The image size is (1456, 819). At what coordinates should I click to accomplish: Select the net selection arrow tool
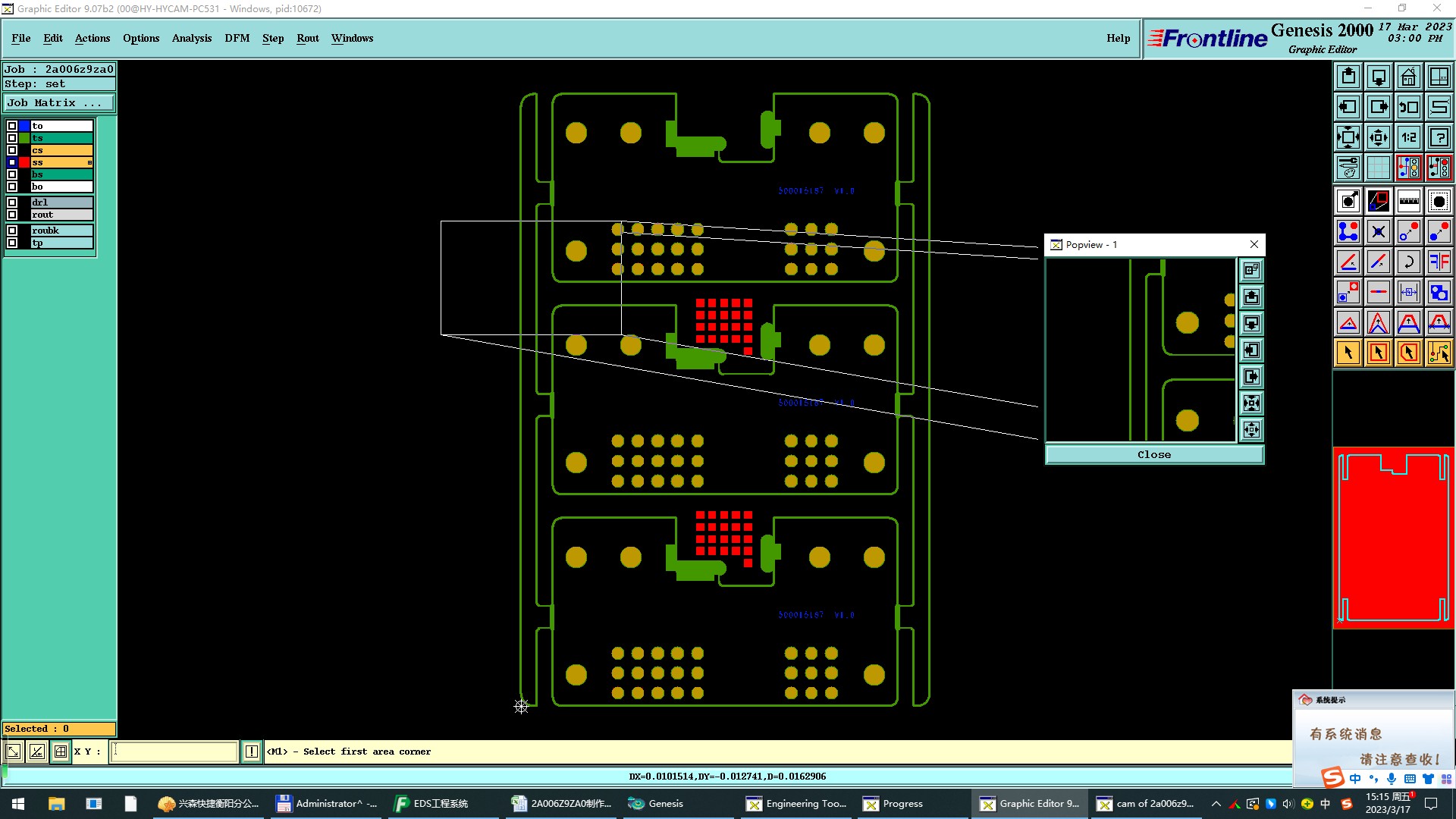point(1439,353)
